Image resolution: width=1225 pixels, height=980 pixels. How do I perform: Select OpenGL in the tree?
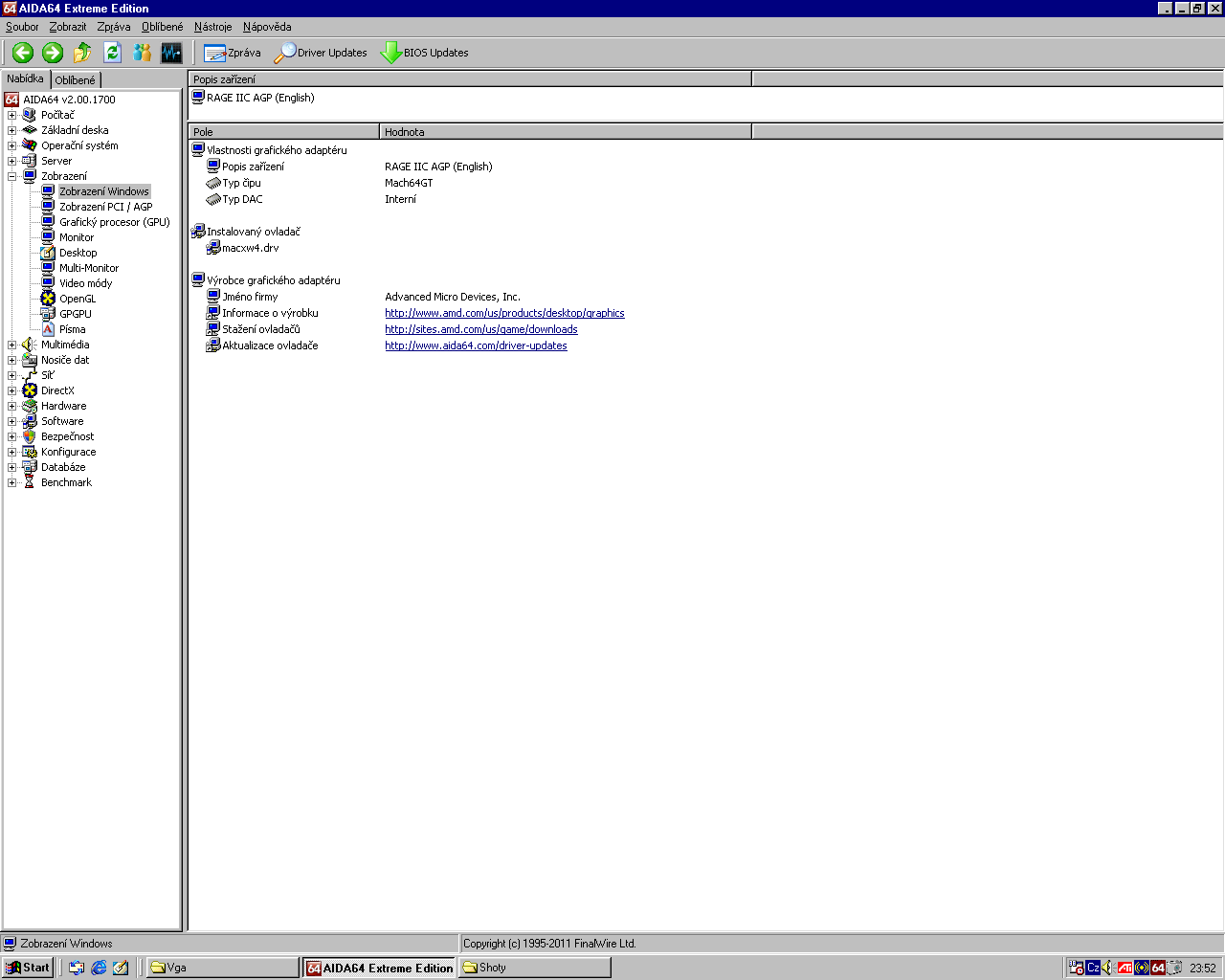point(77,299)
